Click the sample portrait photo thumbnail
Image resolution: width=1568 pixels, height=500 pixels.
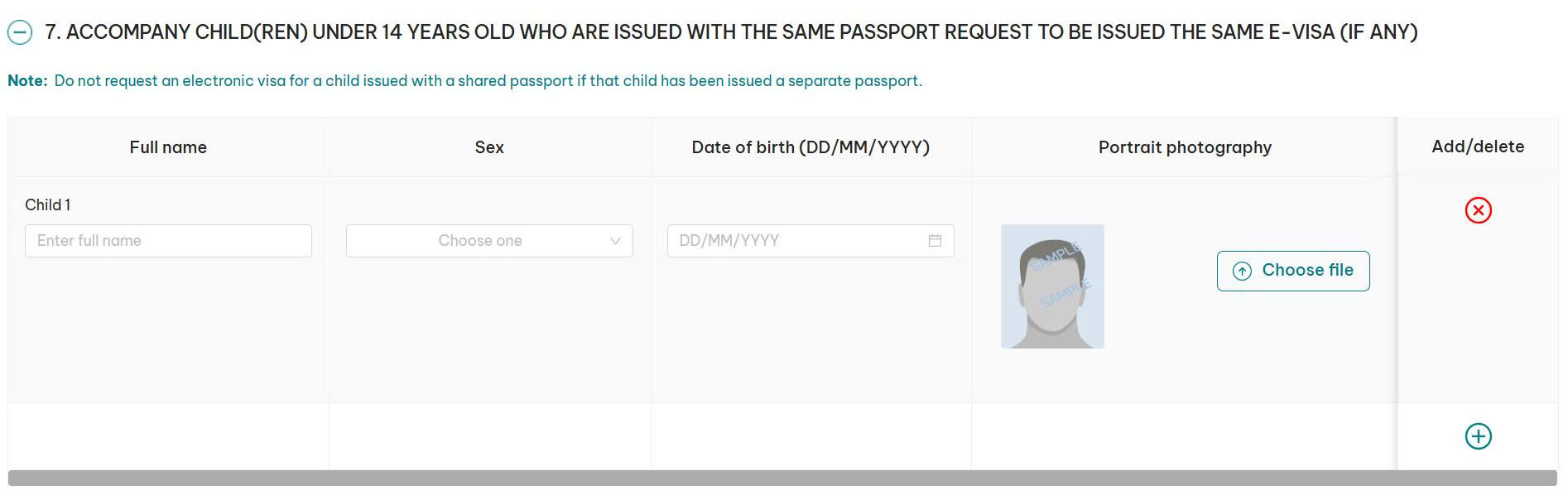(x=1052, y=286)
